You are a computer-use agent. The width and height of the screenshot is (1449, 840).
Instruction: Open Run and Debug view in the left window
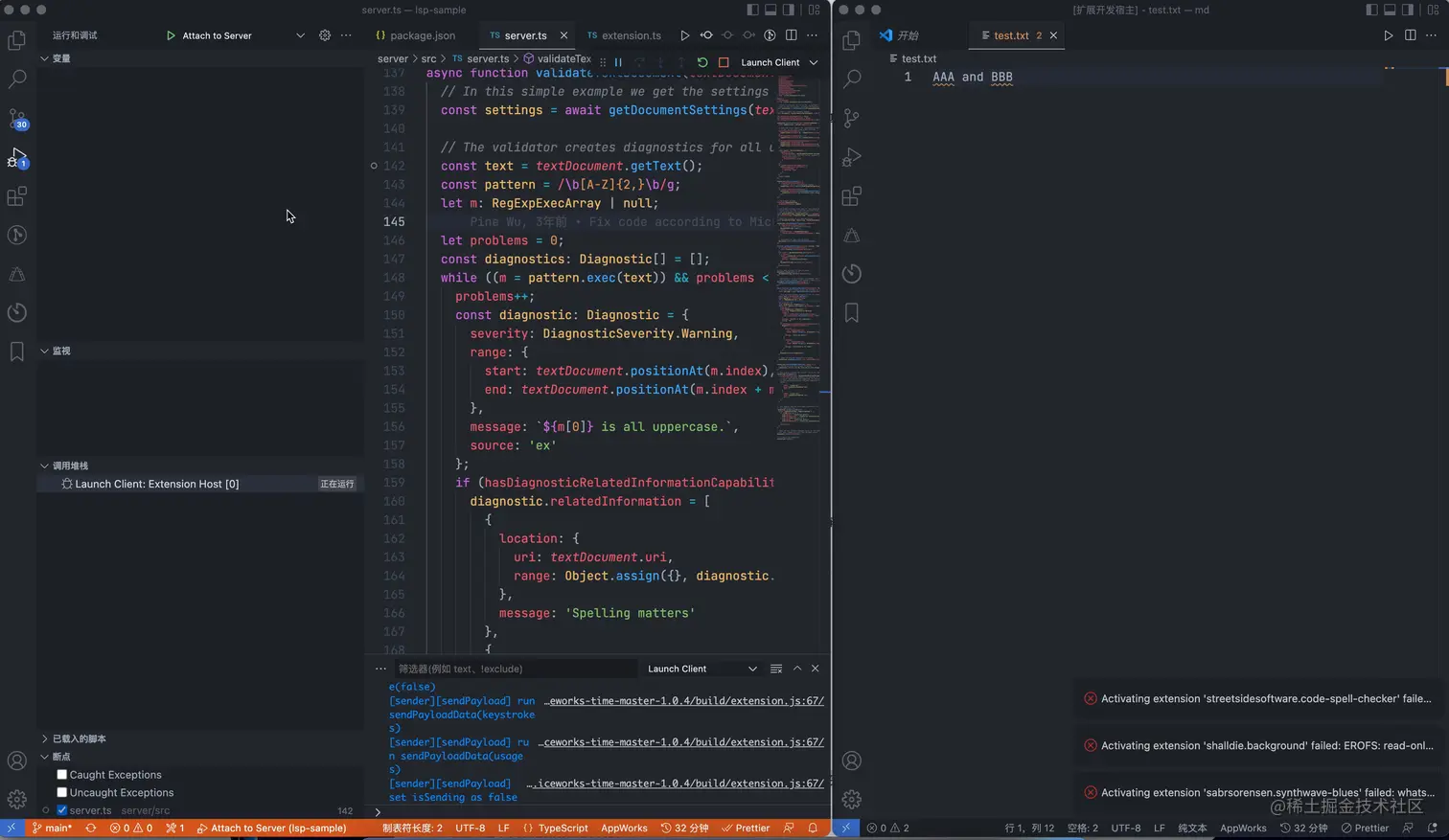[17, 157]
